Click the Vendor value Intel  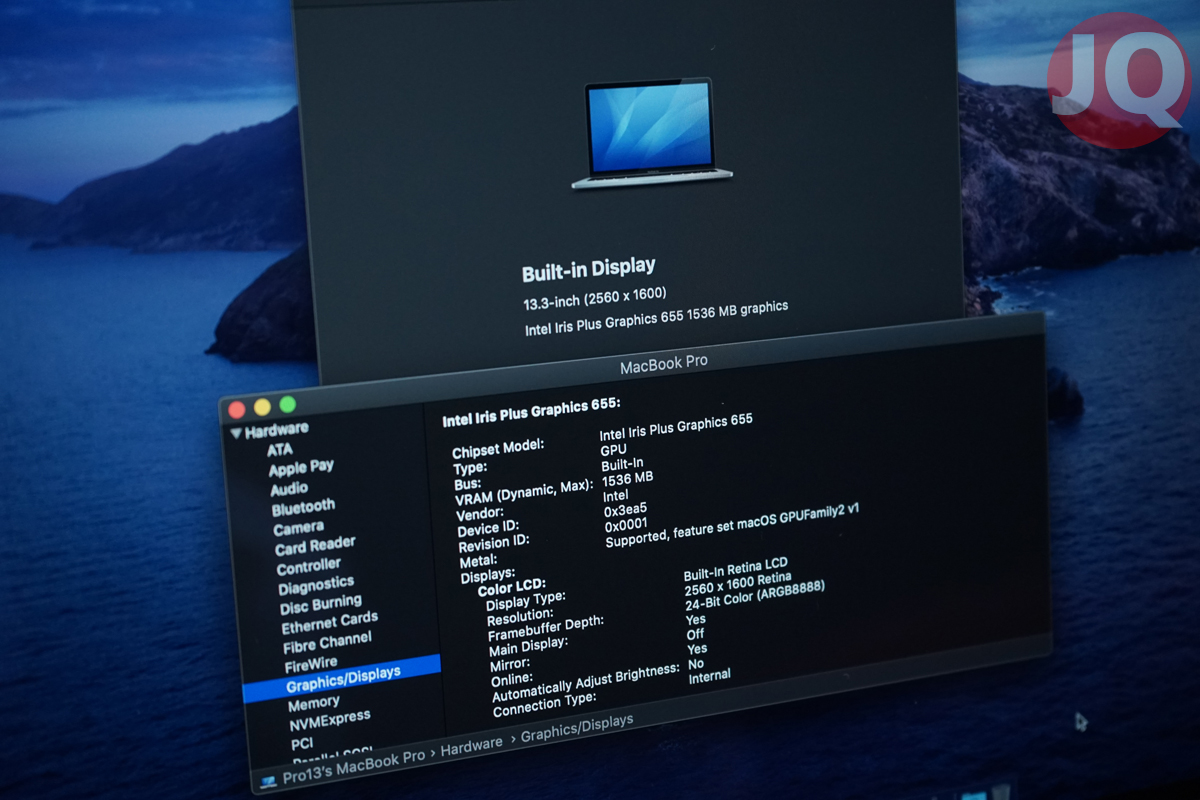tap(616, 495)
